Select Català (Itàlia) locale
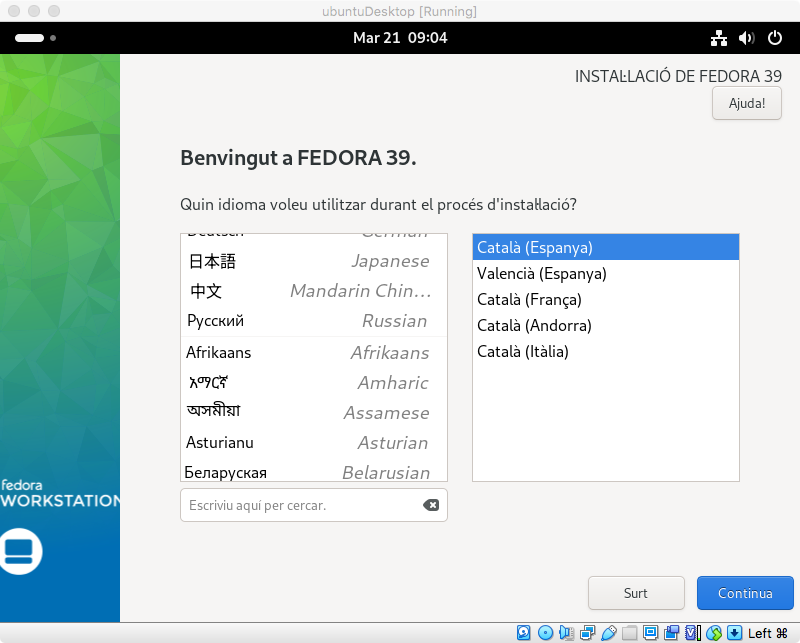 606,352
